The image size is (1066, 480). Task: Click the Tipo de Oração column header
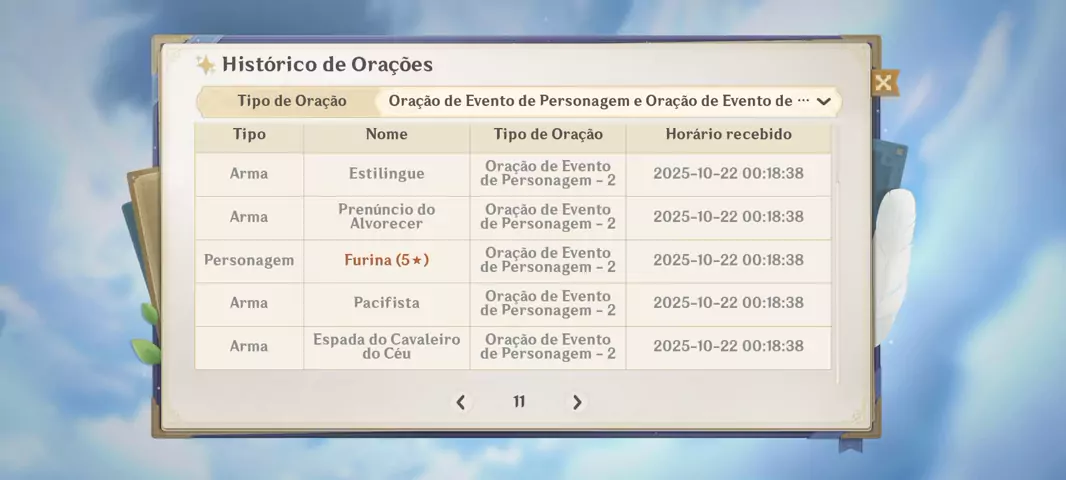point(548,134)
